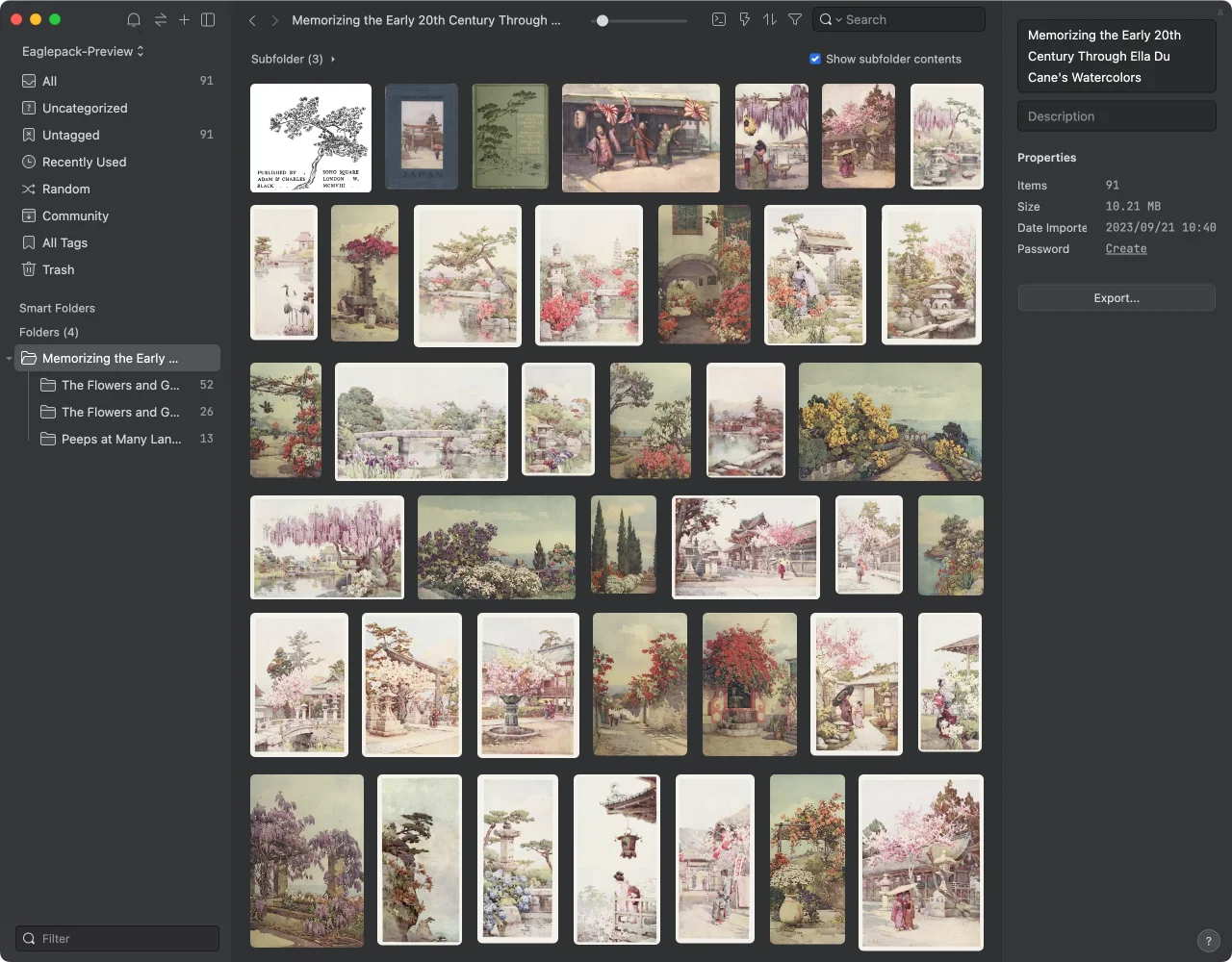Click the Description field

pos(1116,116)
